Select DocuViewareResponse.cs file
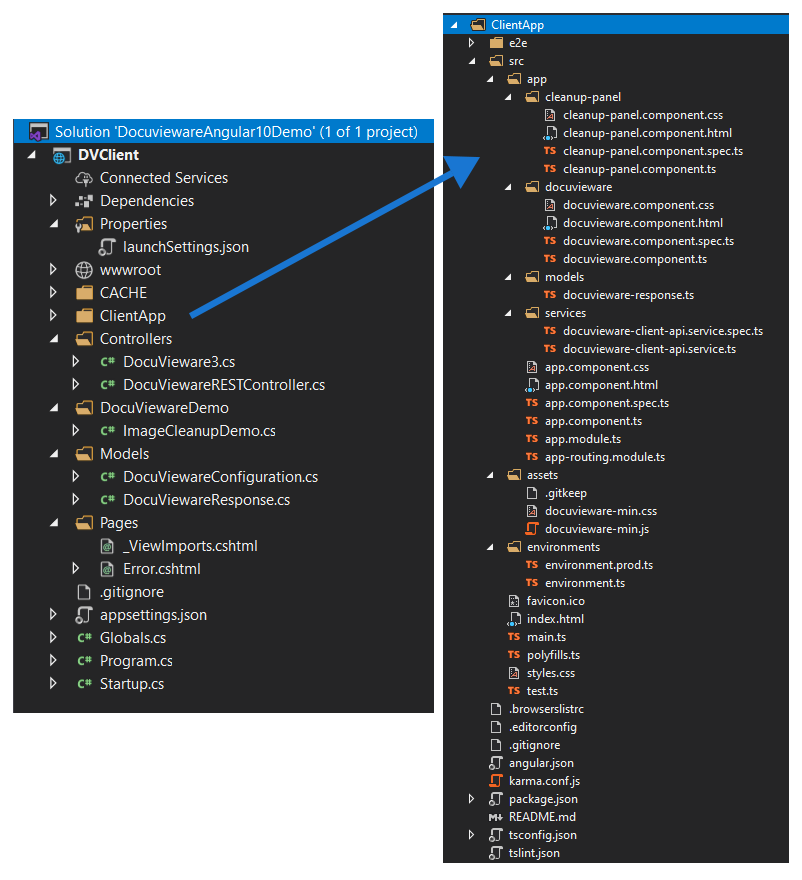Viewport: 802px width, 880px height. point(207,500)
